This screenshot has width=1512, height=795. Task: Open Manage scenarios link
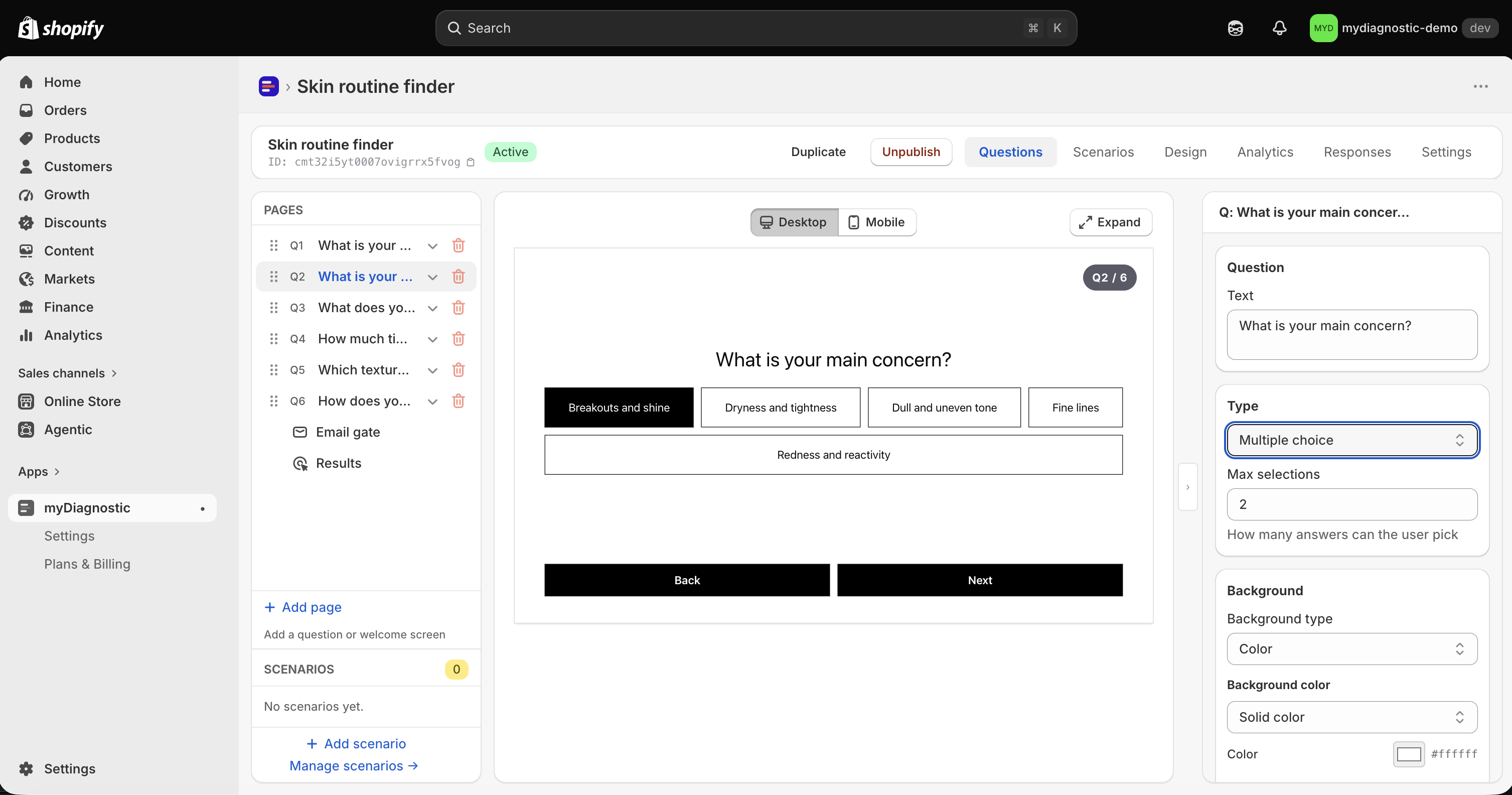point(354,766)
